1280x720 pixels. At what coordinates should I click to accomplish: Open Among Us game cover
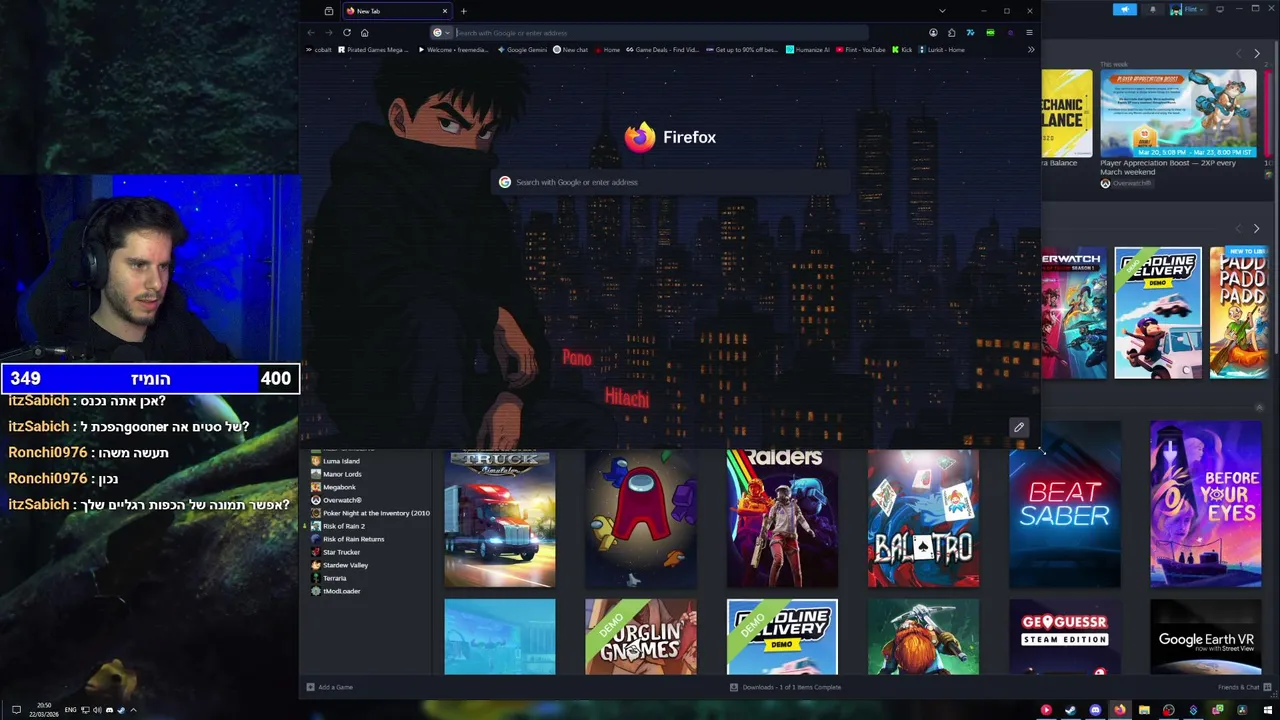coord(641,518)
